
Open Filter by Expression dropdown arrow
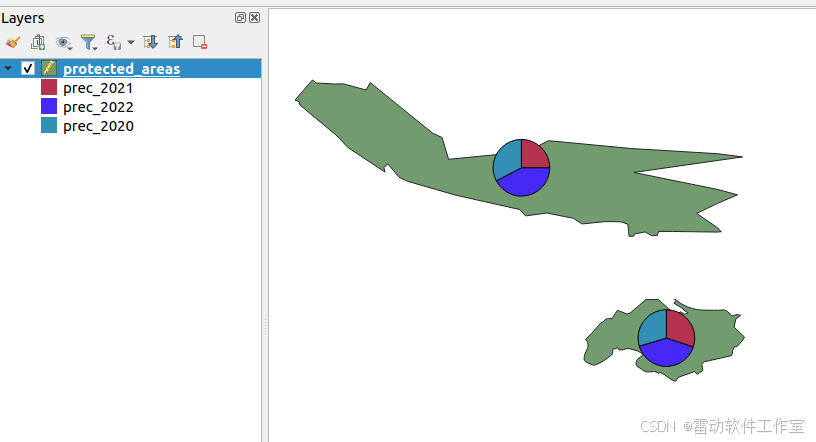[131, 43]
